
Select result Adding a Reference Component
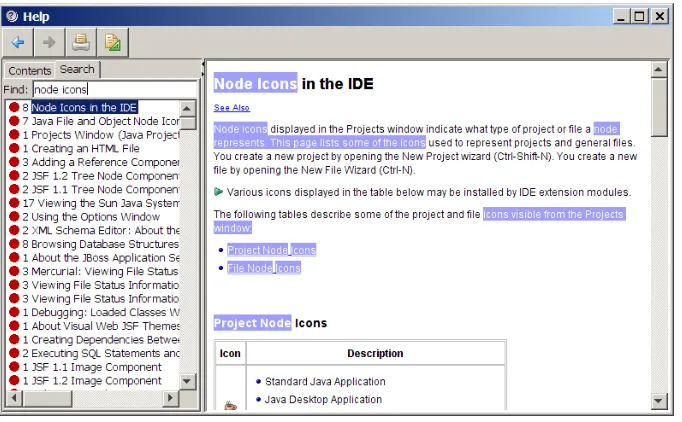pyautogui.click(x=105, y=162)
